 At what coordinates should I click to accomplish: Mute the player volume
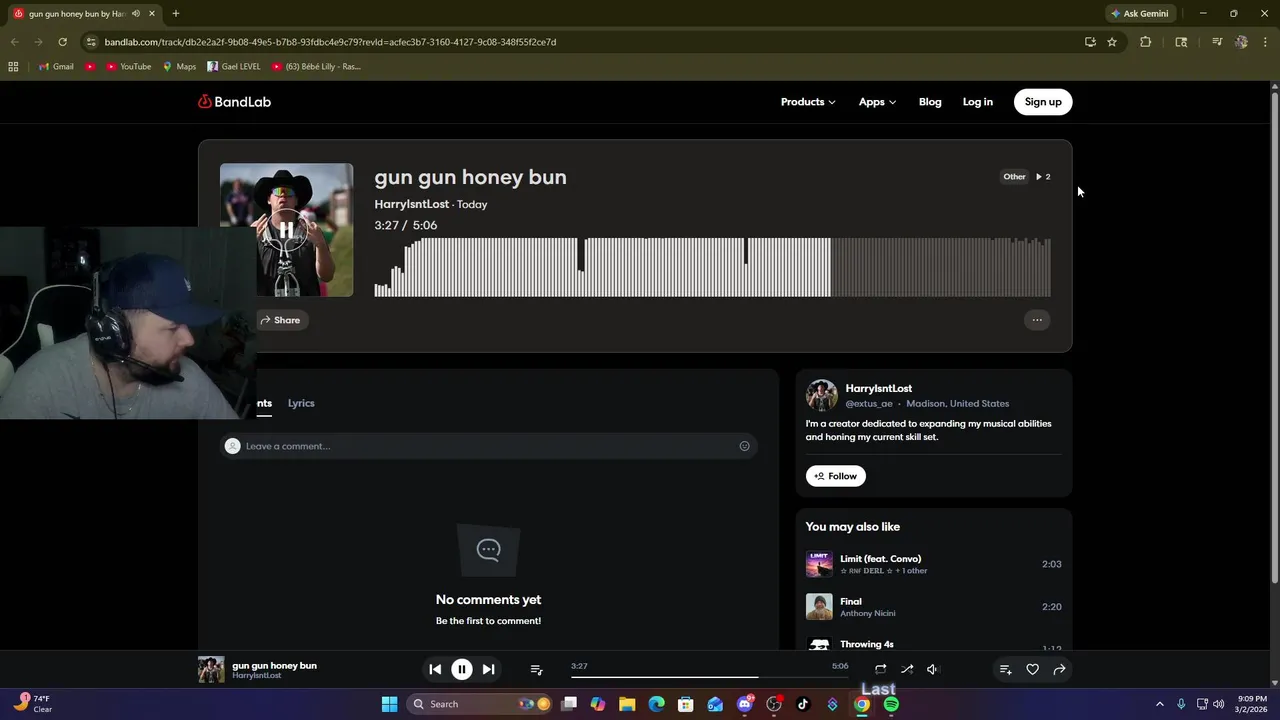(932, 669)
